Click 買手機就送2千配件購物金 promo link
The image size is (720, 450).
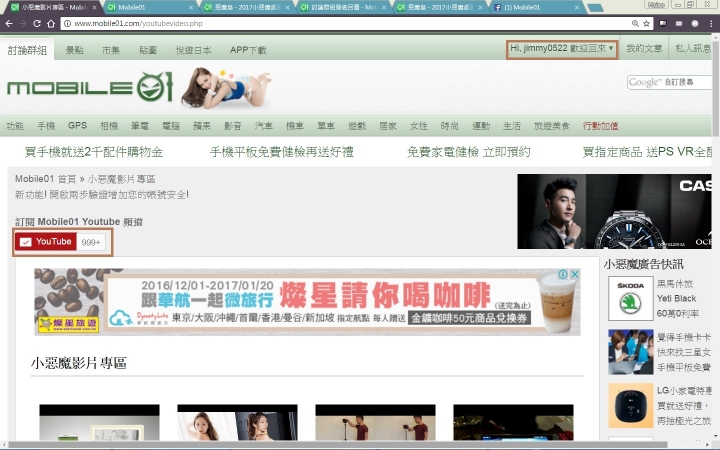point(94,152)
